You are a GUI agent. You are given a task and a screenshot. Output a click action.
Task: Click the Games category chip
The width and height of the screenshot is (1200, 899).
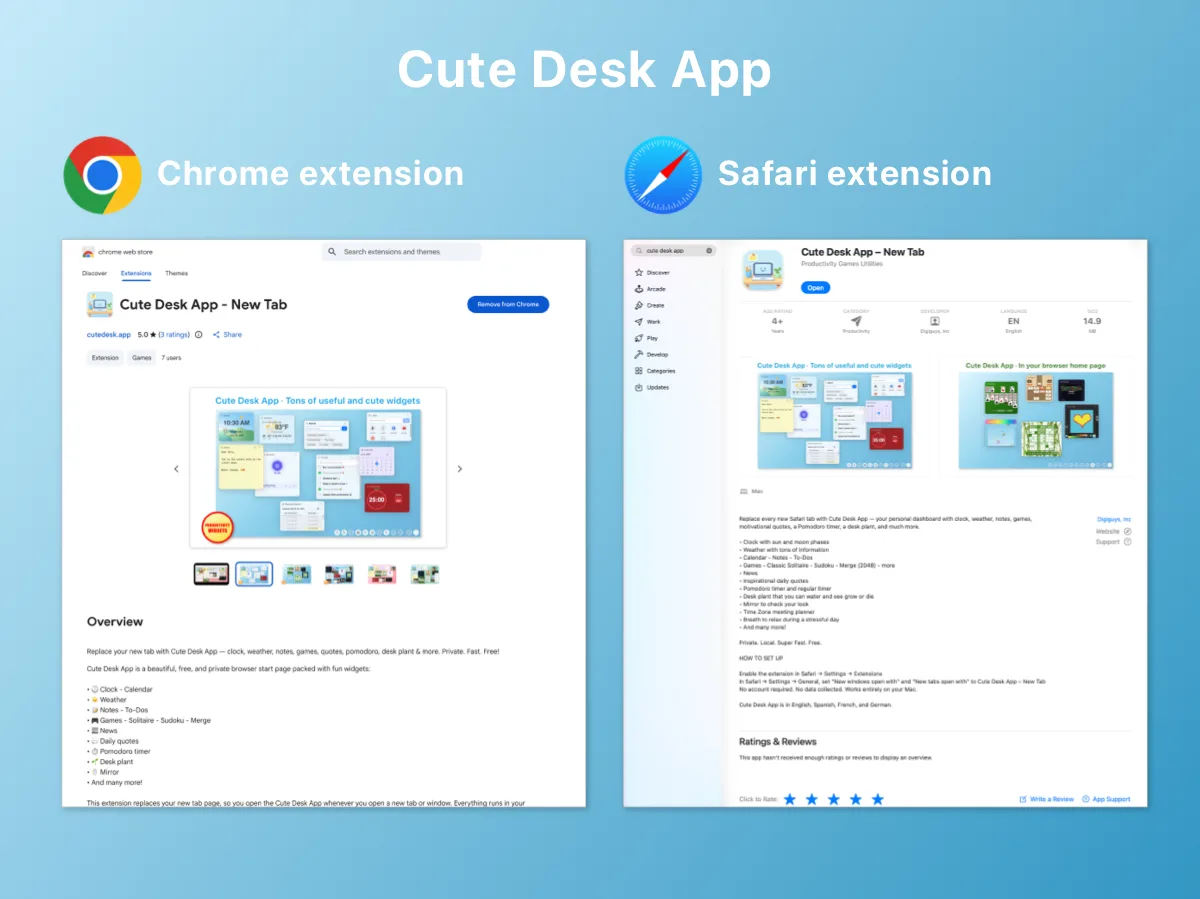(142, 357)
